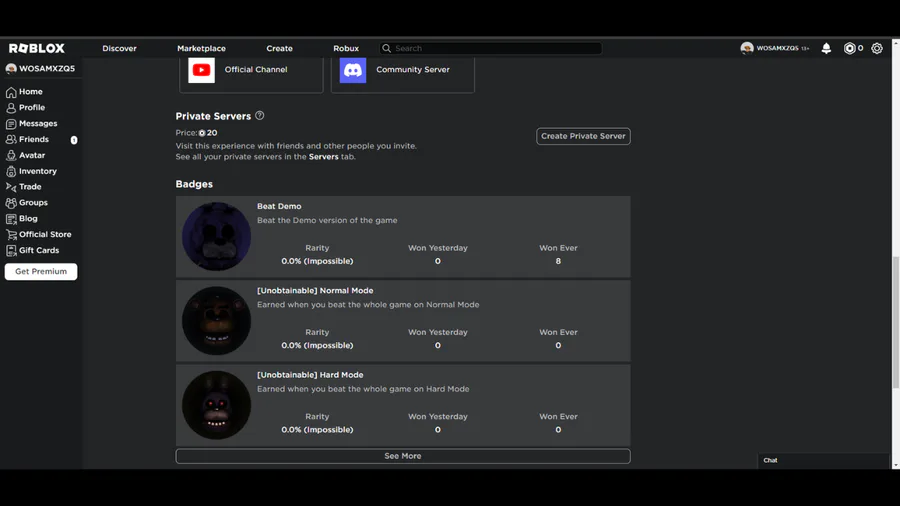
Task: Open the Official Channel link
Action: pyautogui.click(x=256, y=69)
